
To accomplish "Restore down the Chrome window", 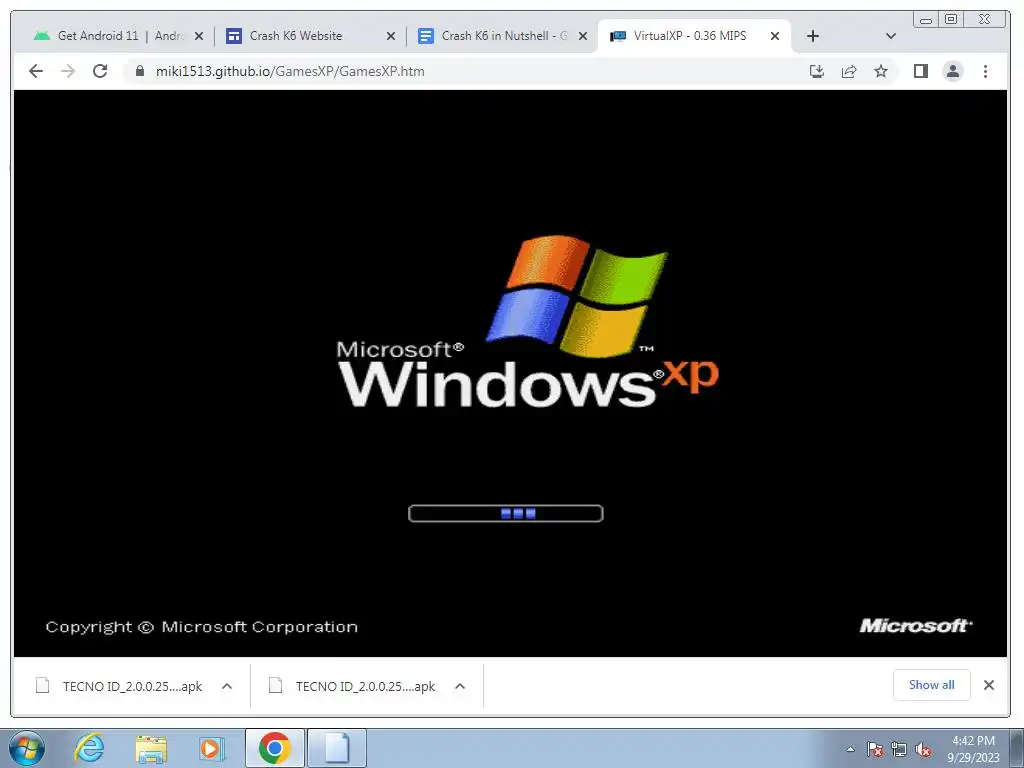I will tap(951, 20).
